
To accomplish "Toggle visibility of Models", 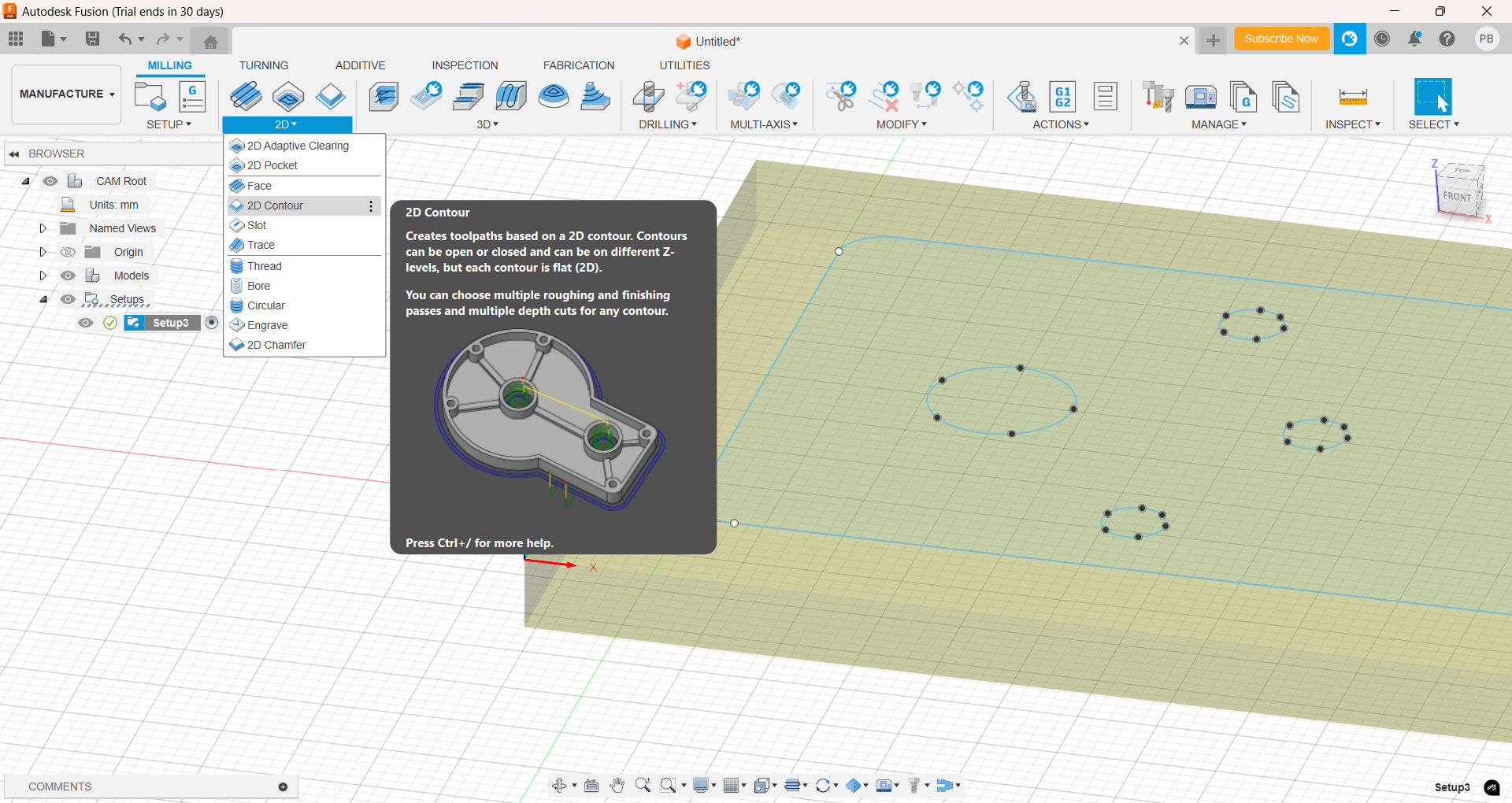I will pyautogui.click(x=69, y=276).
